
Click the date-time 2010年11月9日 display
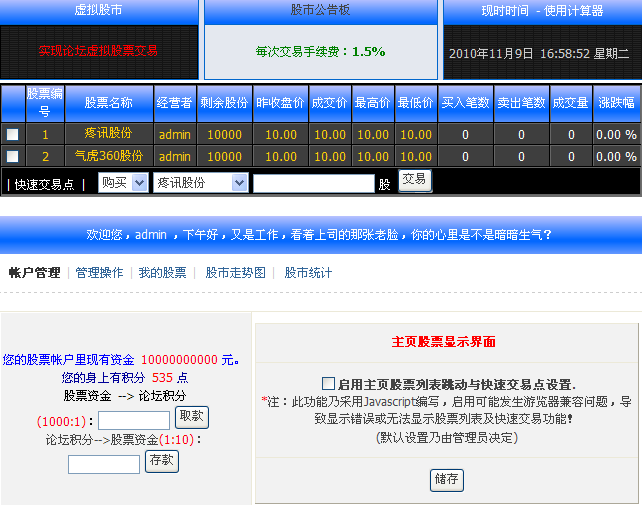point(539,54)
